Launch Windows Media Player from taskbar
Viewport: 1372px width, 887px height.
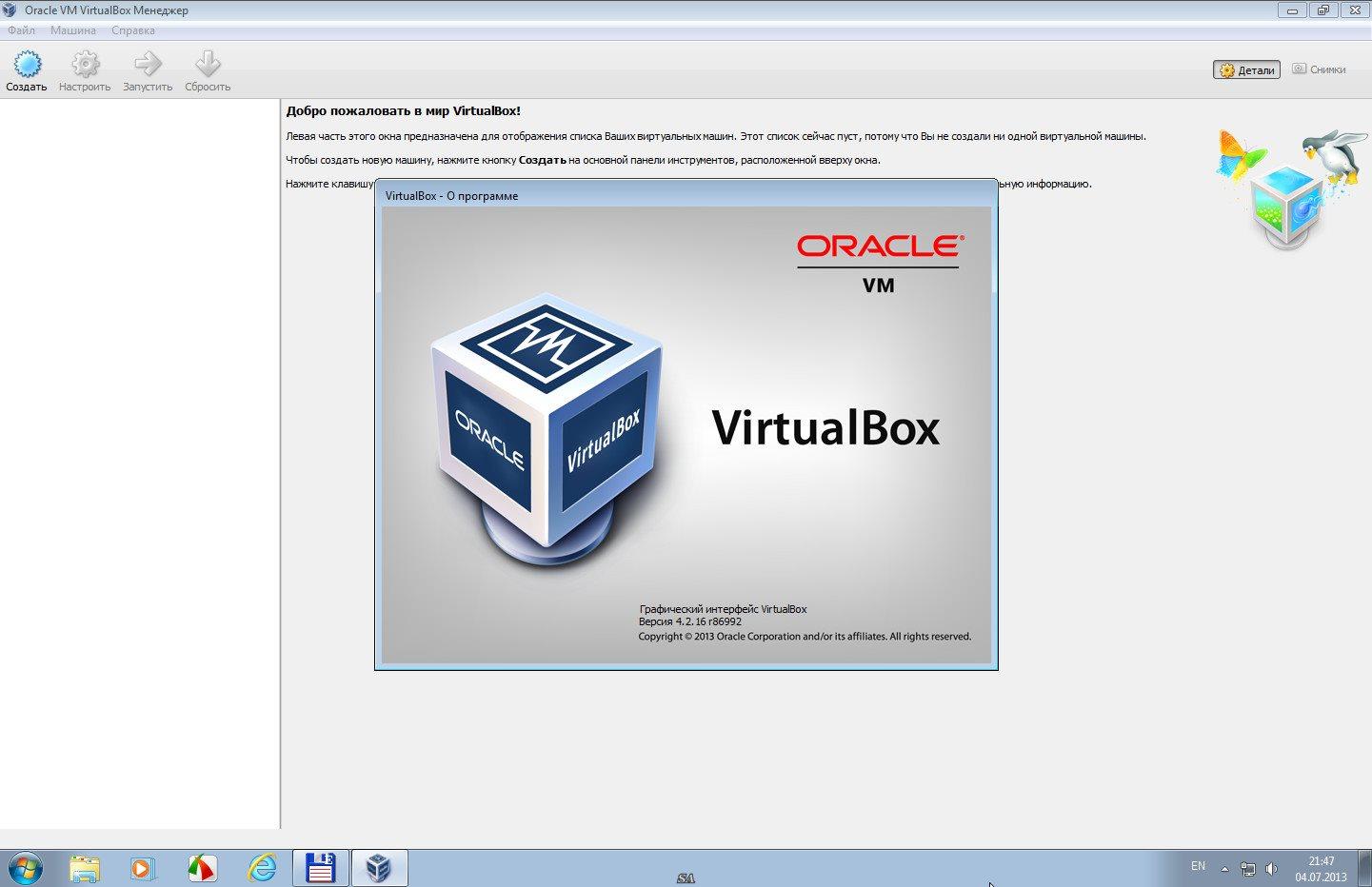tap(143, 868)
